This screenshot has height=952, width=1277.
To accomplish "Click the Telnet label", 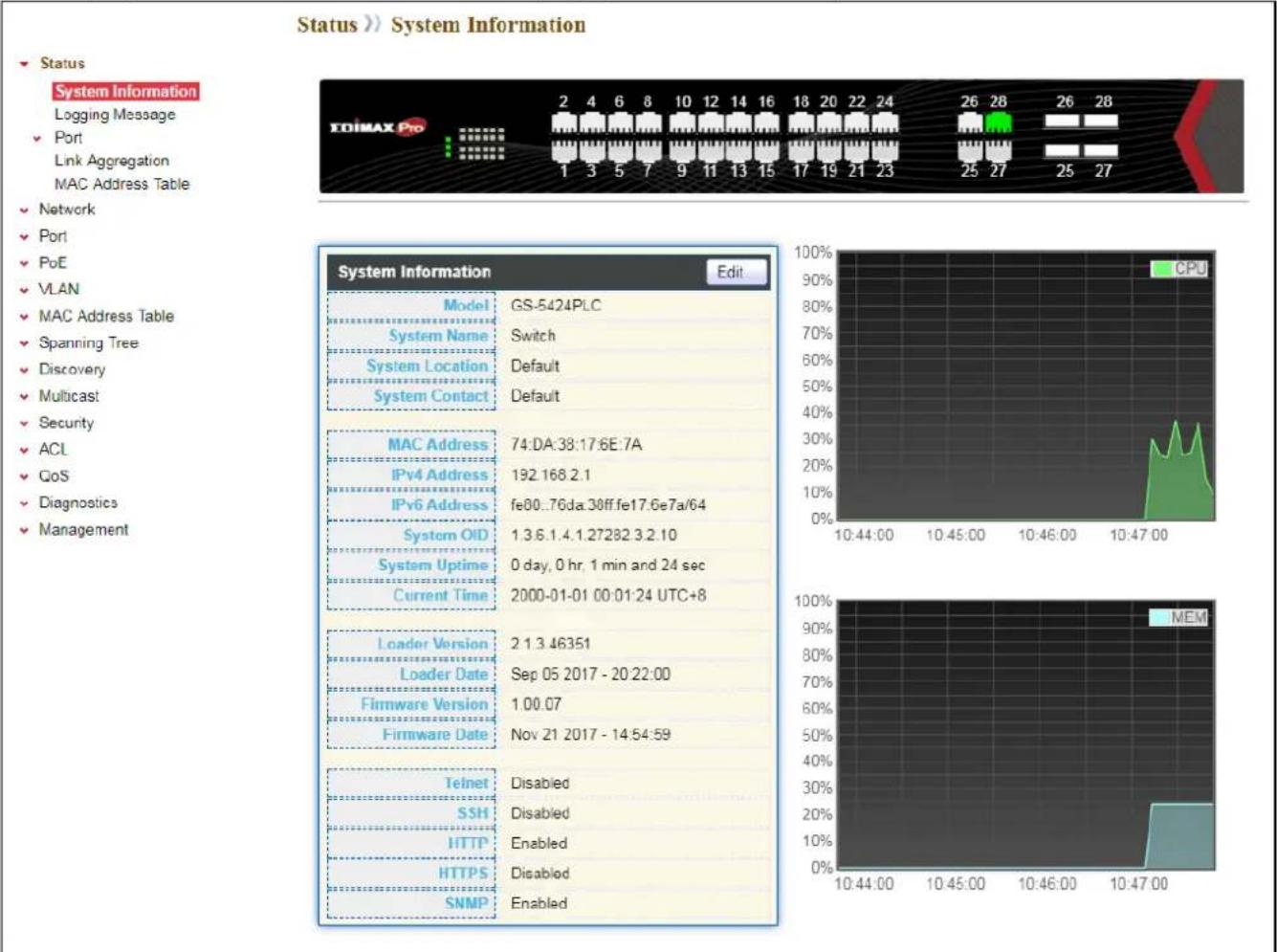I will pyautogui.click(x=466, y=784).
